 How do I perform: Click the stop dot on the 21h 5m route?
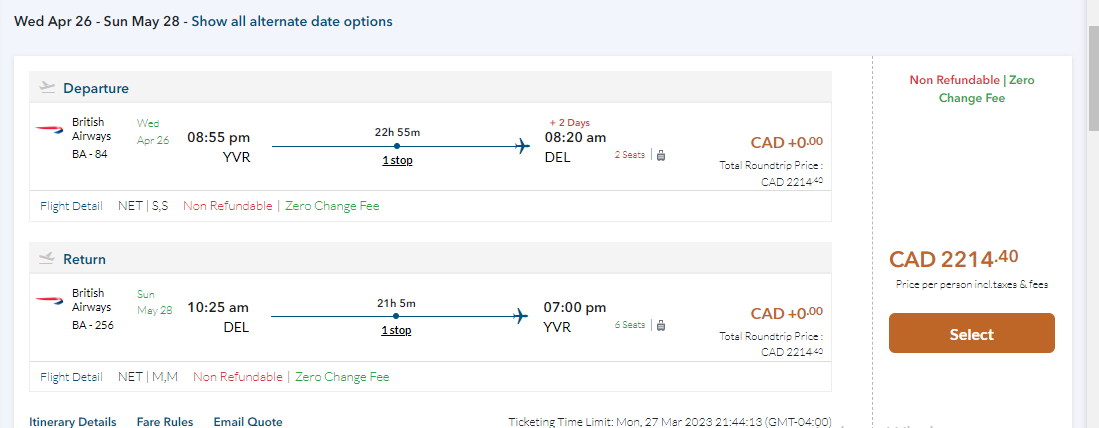397,317
